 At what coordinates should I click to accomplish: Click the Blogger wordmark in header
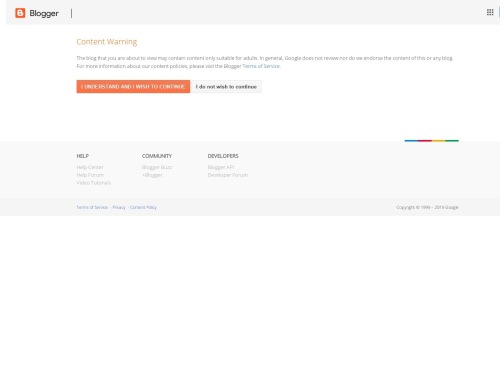pos(44,13)
